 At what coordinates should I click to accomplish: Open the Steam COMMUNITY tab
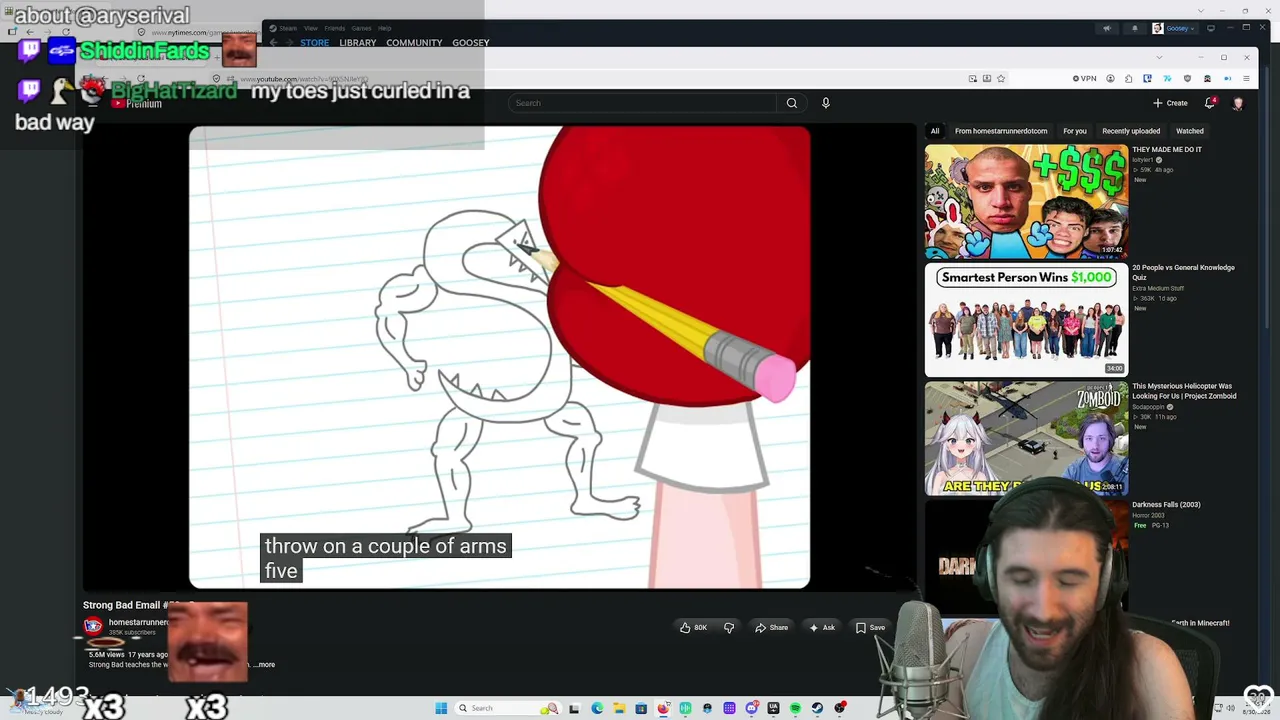(414, 43)
